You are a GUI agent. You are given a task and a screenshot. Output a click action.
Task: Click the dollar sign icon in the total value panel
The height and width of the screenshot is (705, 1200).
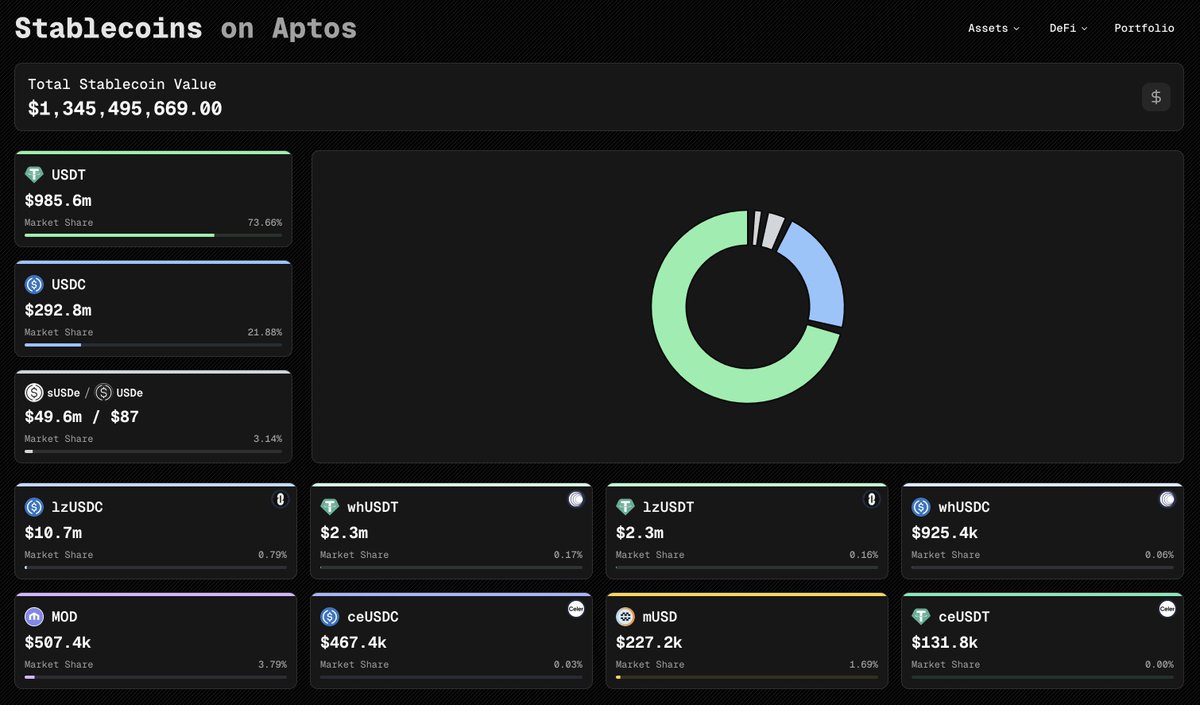1156,97
